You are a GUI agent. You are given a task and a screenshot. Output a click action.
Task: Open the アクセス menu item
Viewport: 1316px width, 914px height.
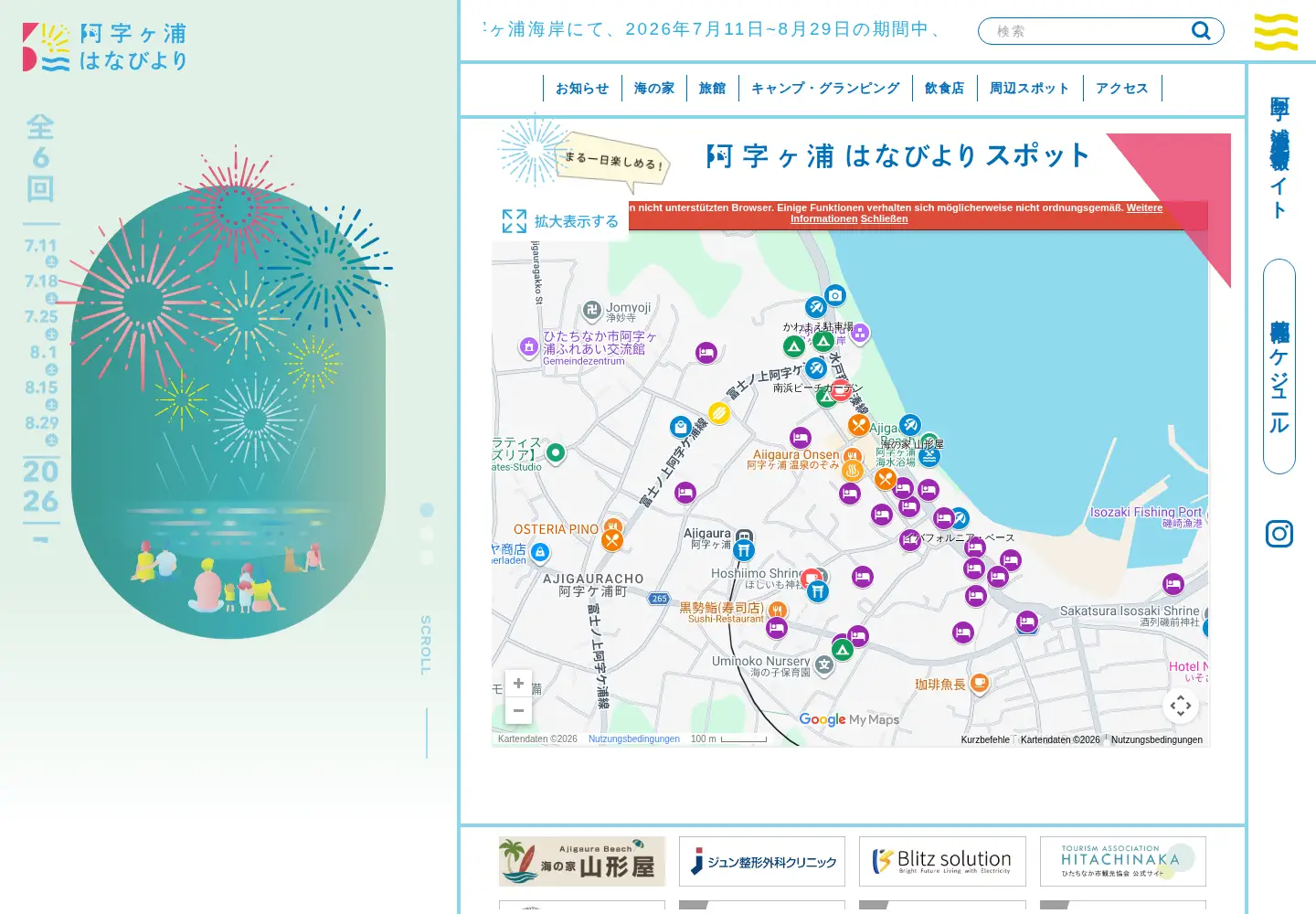point(1122,89)
